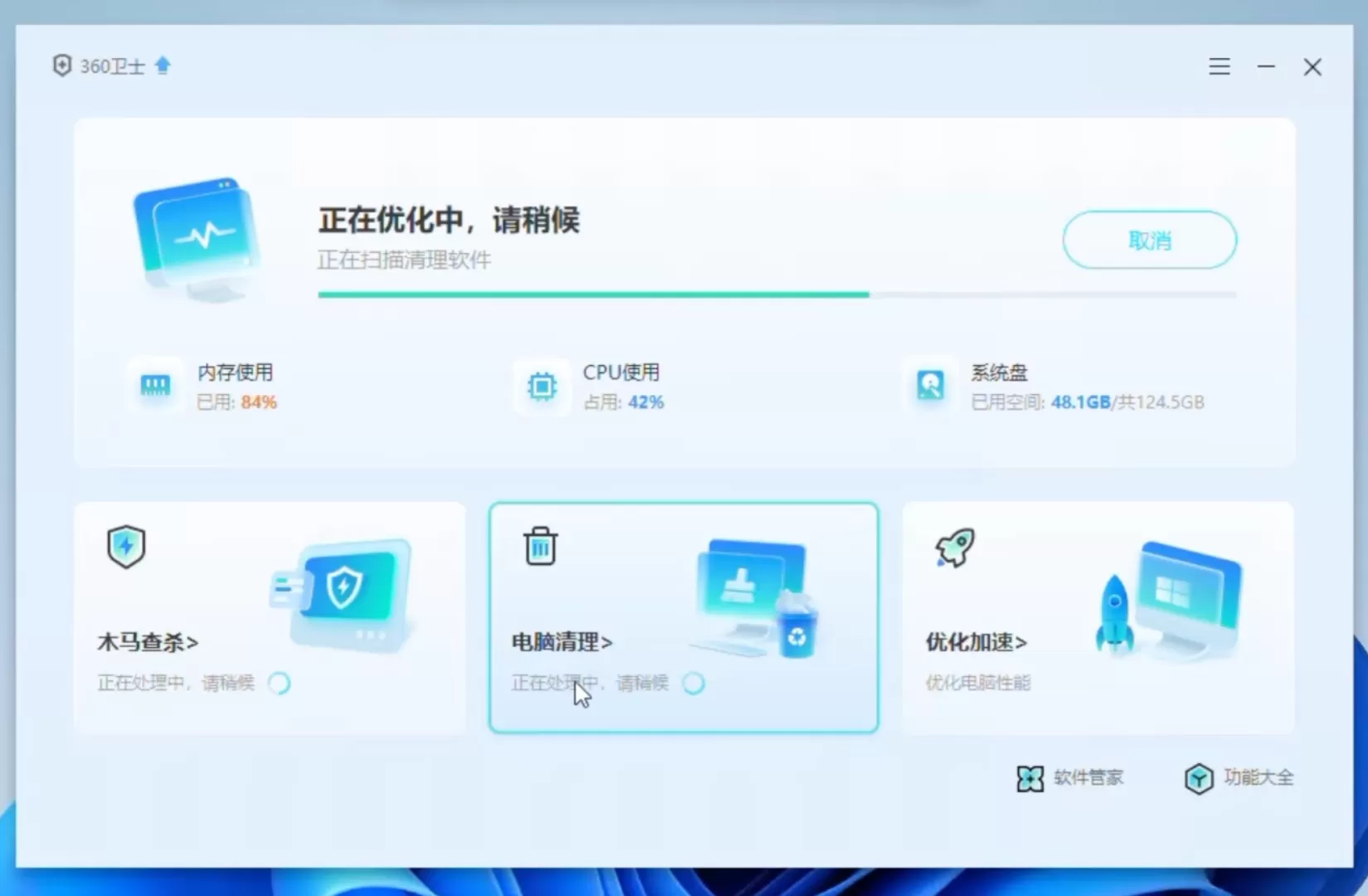Click the 360卫士 shield logo
This screenshot has width=1368, height=896.
point(62,66)
